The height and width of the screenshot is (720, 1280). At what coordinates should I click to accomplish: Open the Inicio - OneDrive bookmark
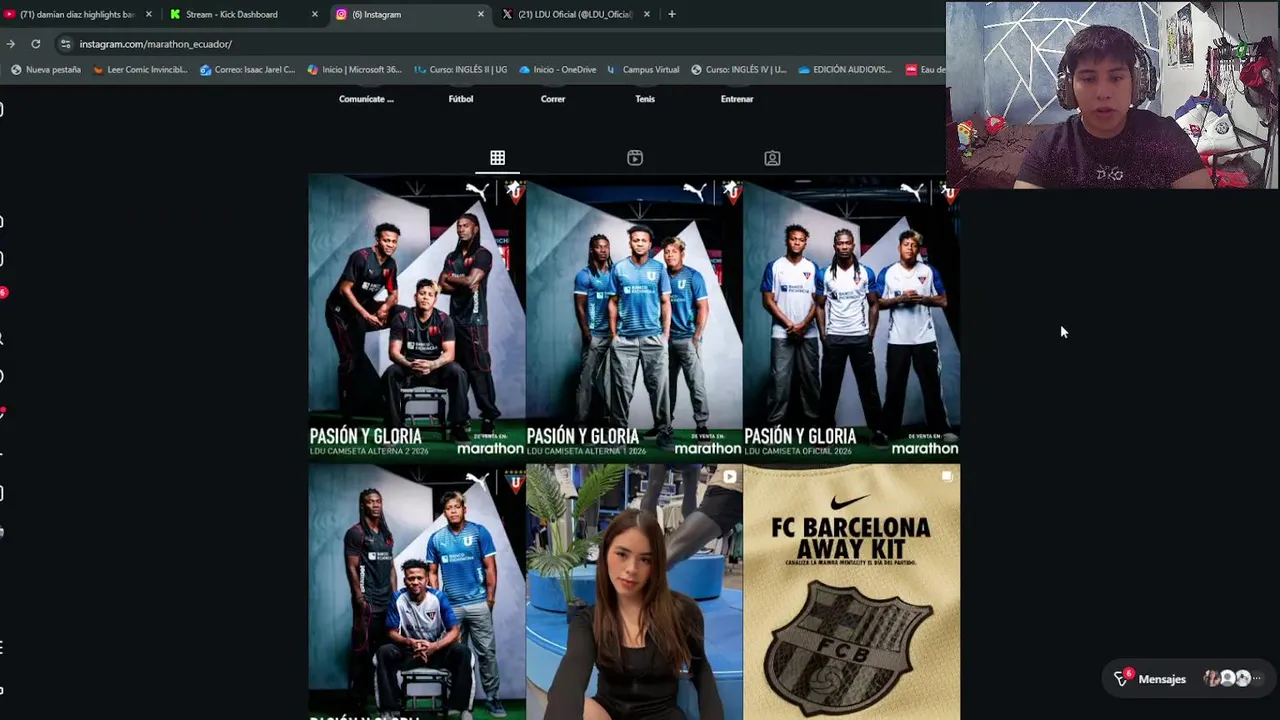pos(557,70)
